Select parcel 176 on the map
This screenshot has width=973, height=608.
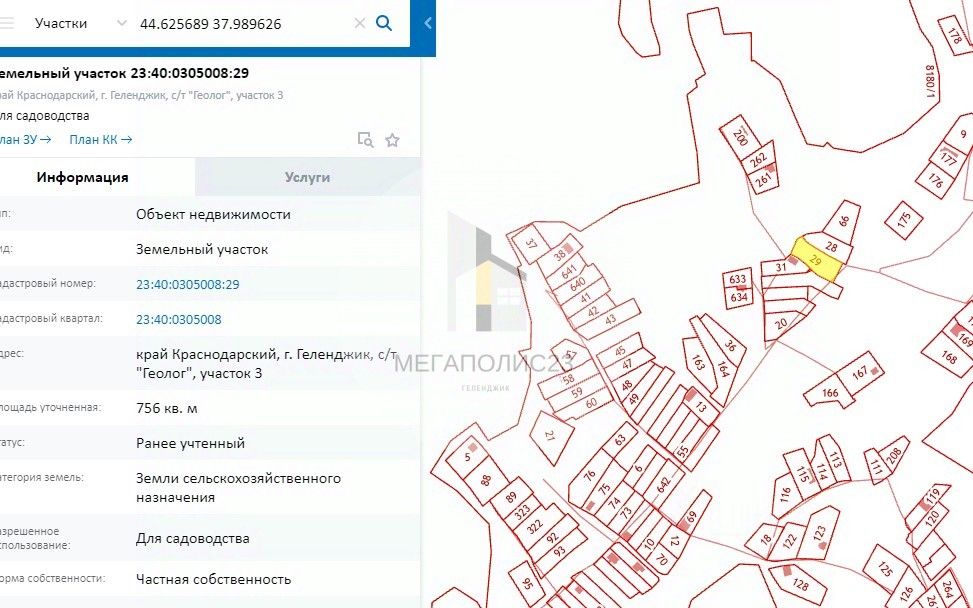click(935, 180)
